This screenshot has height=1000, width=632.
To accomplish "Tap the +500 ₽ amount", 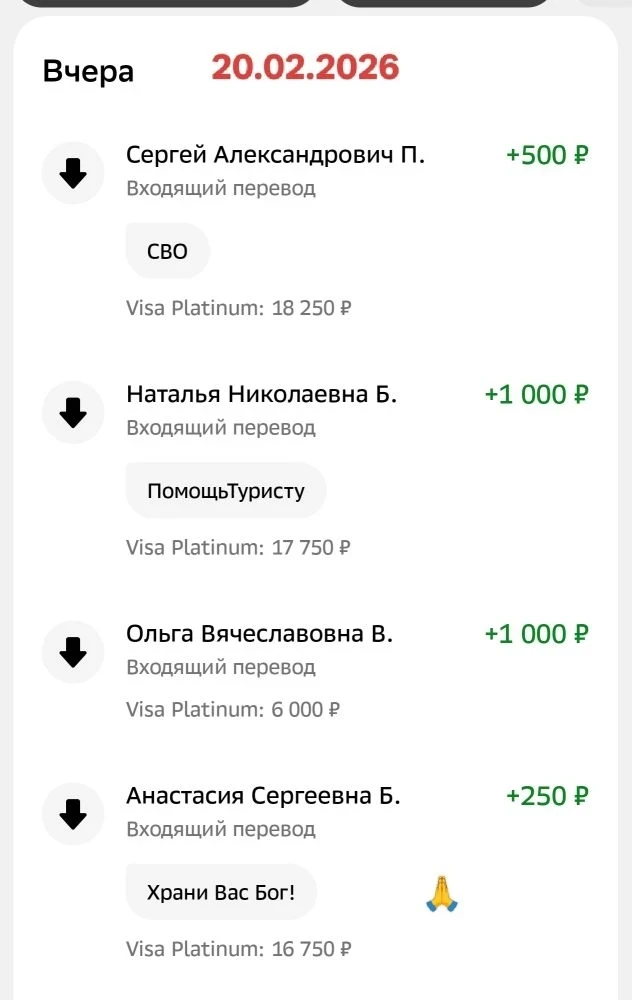I will click(547, 155).
